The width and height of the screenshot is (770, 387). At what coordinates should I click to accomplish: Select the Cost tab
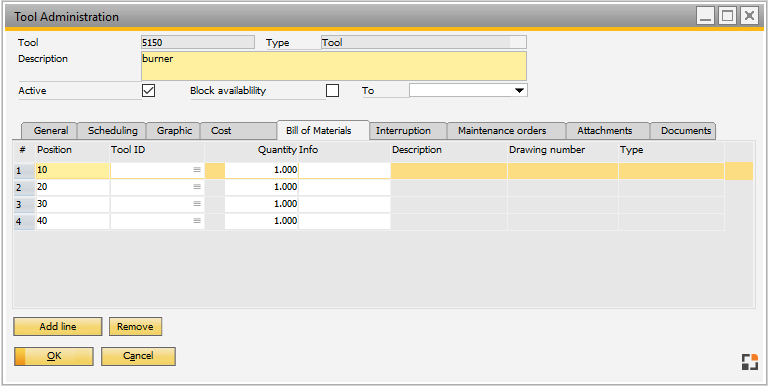click(239, 131)
